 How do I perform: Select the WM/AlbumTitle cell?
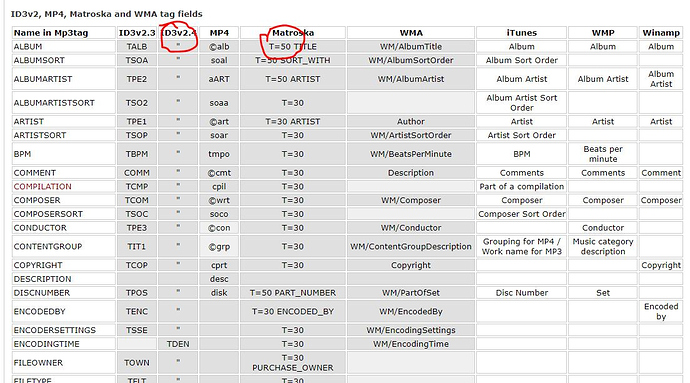411,47
